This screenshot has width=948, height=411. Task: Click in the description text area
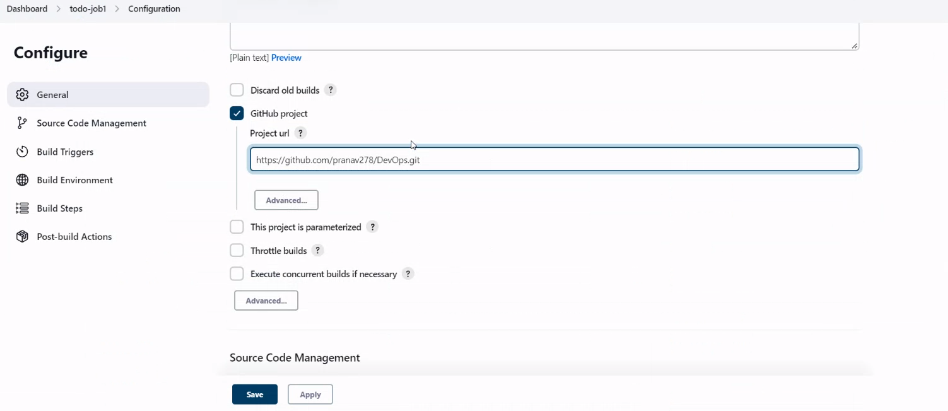tap(544, 36)
